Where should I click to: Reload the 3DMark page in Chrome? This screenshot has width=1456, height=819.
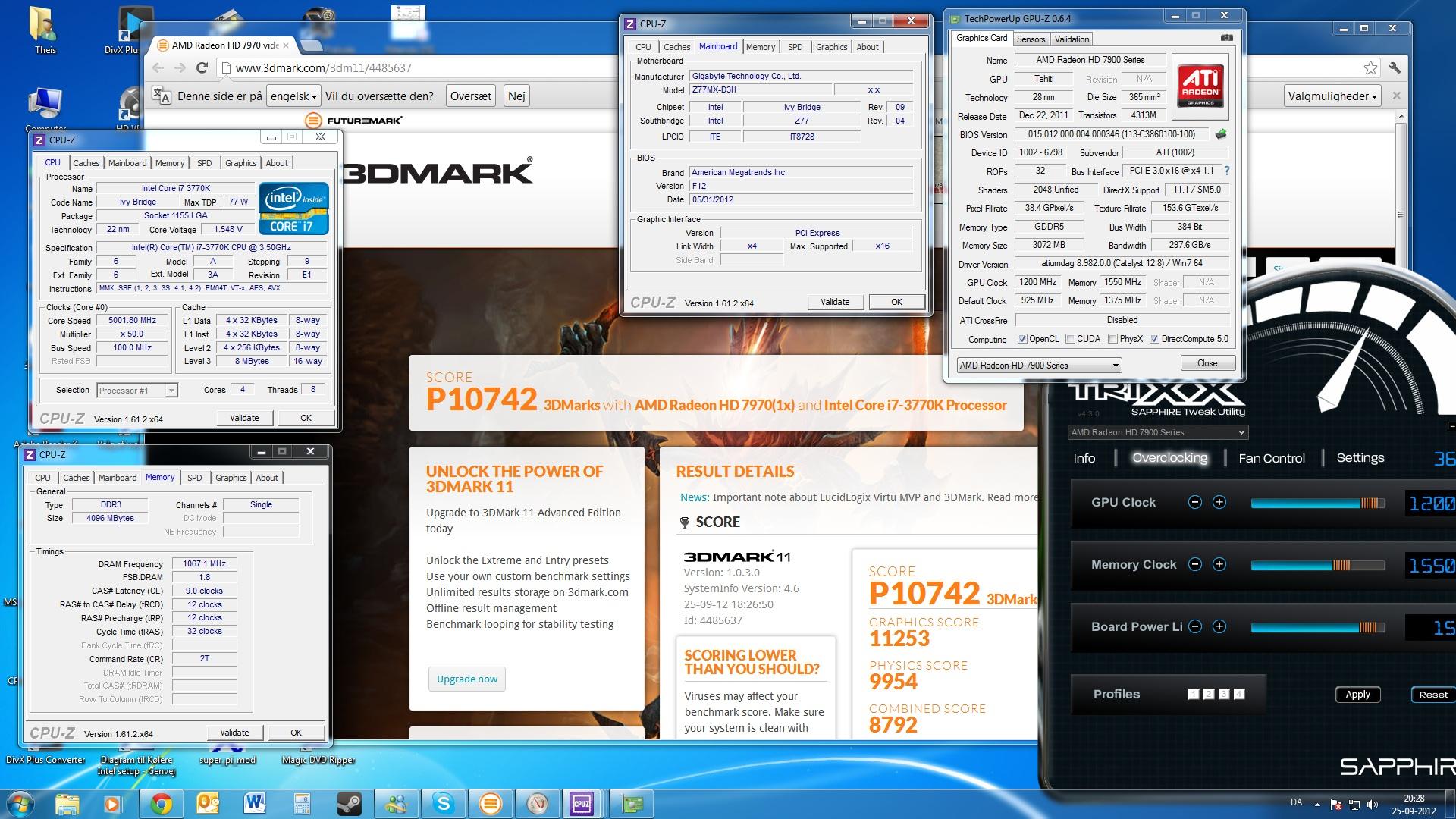point(202,67)
